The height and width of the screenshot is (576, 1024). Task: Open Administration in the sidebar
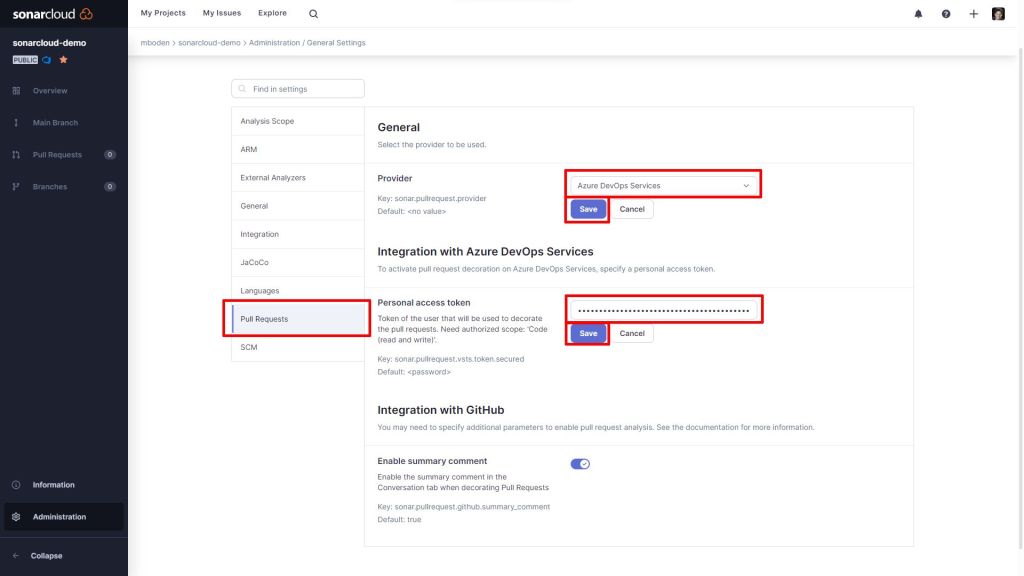59,517
